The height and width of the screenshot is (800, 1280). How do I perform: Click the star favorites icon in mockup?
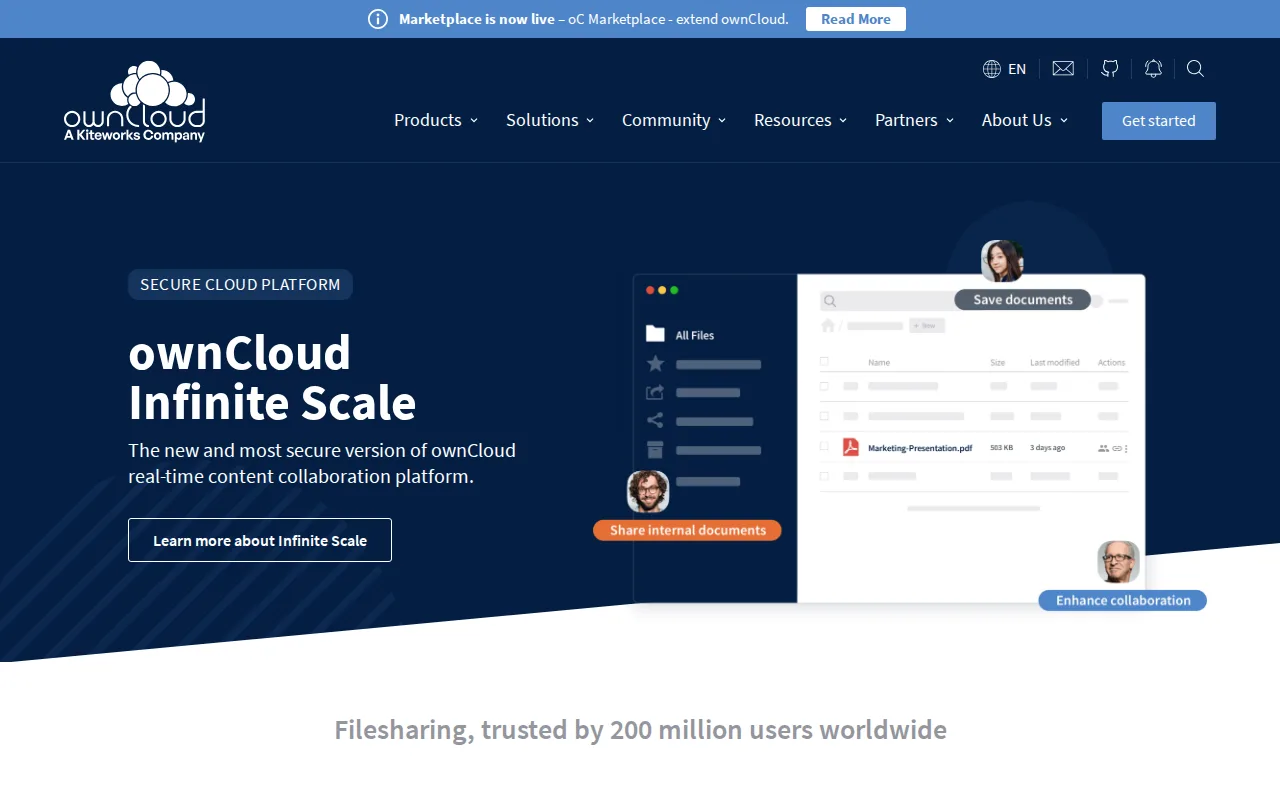655,363
